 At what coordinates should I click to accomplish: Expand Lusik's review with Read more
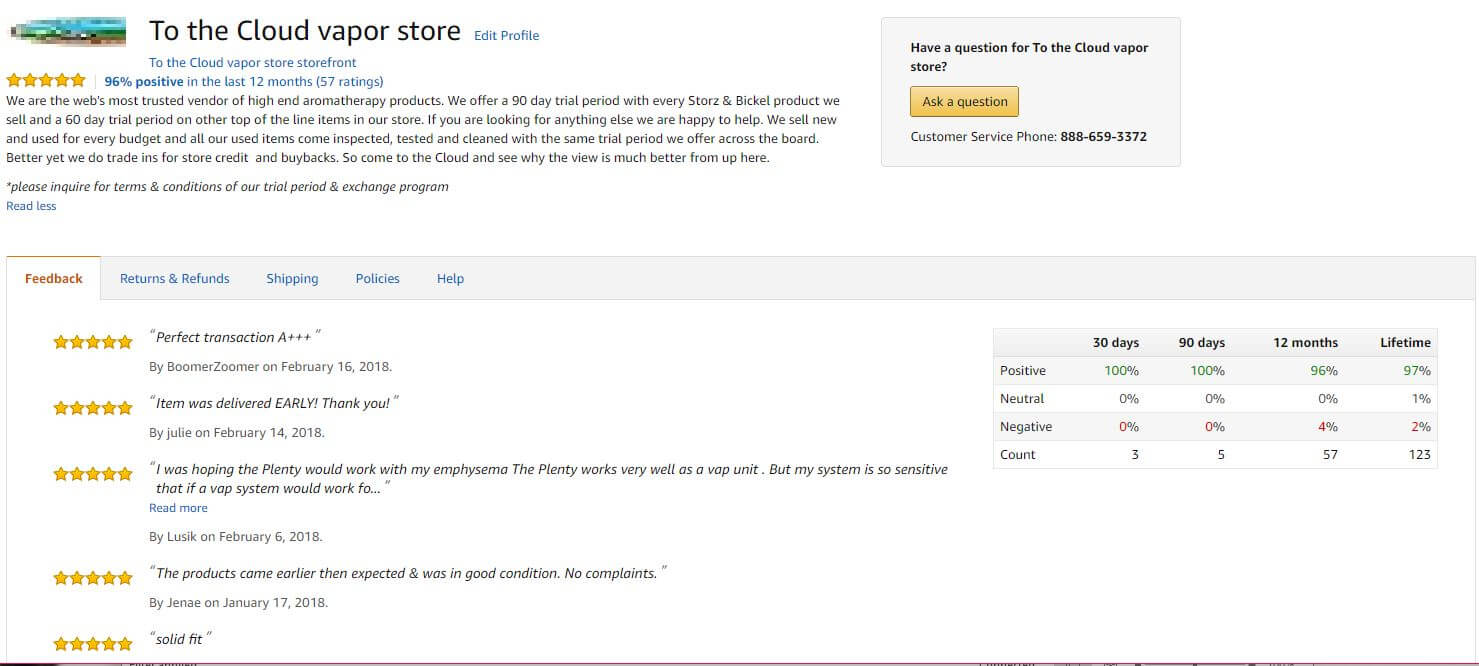(x=178, y=508)
